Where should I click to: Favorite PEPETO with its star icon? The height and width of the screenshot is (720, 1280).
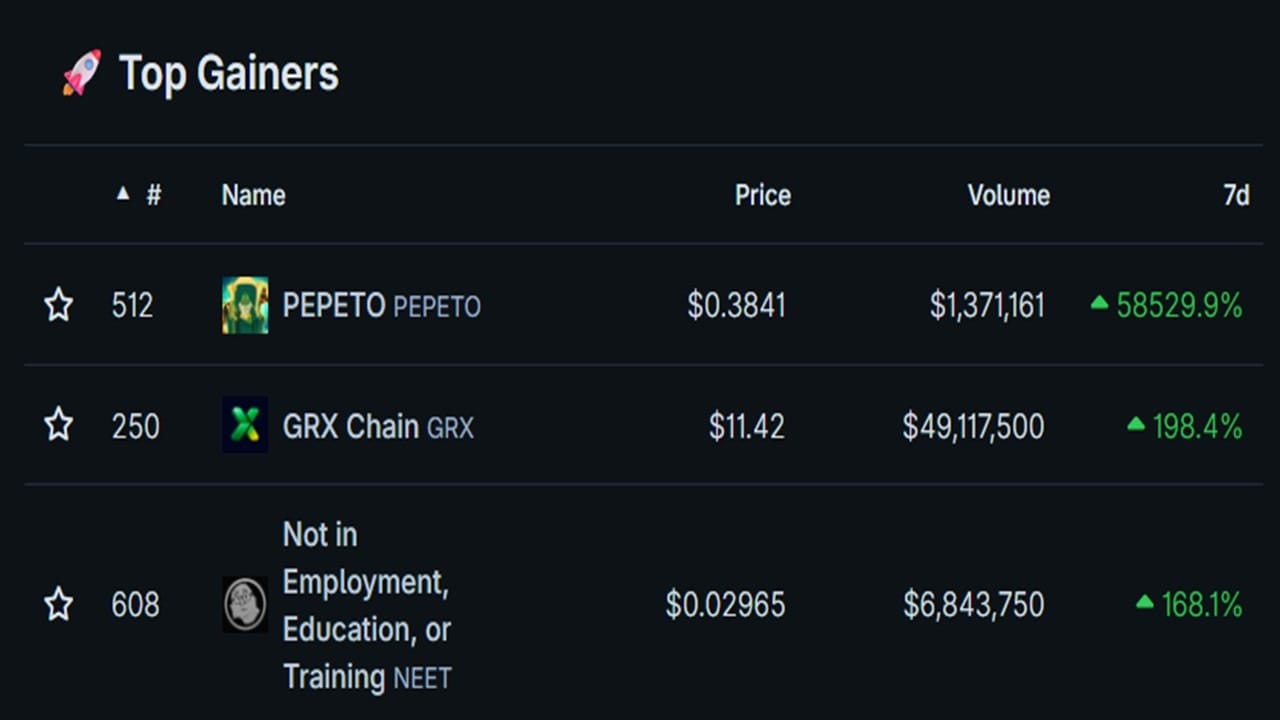tap(59, 305)
